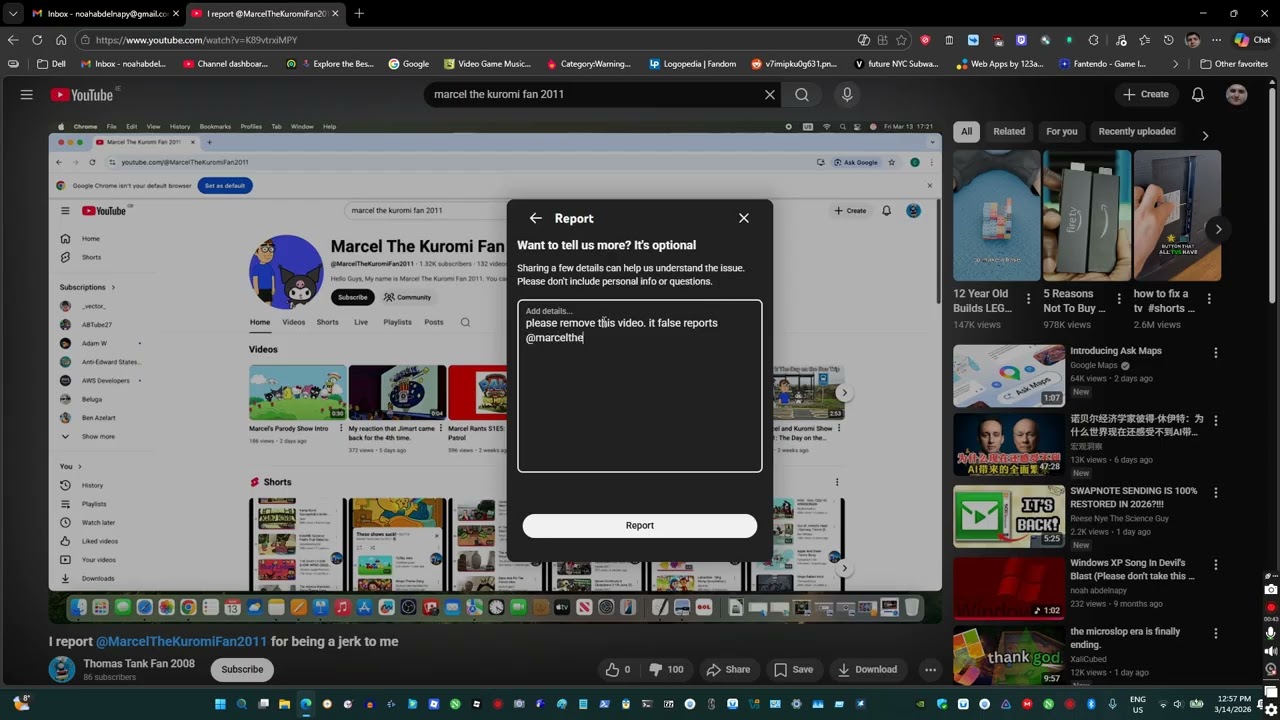Open Copilot Chat in browser toolbar
Screen dimensions: 1280x720
coord(1252,40)
